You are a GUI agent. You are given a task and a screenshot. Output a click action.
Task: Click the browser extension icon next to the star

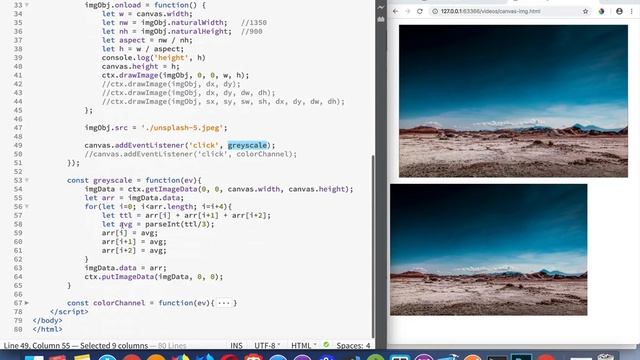pyautogui.click(x=602, y=11)
